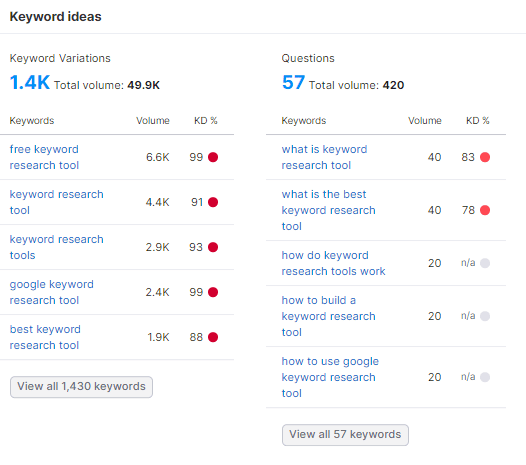Screen dimensions: 526x465
Task: Select the 2.9K volume value
Action: point(158,247)
